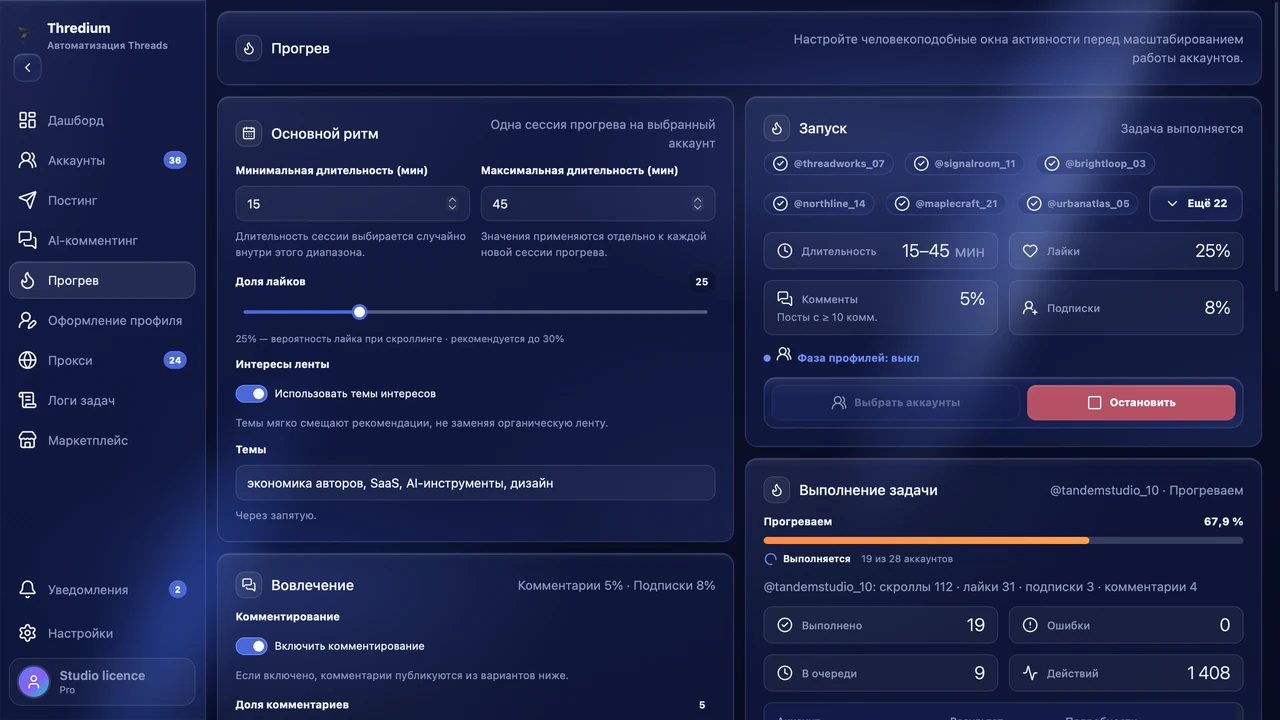Click the Прогреваем progress bar

[1003, 540]
